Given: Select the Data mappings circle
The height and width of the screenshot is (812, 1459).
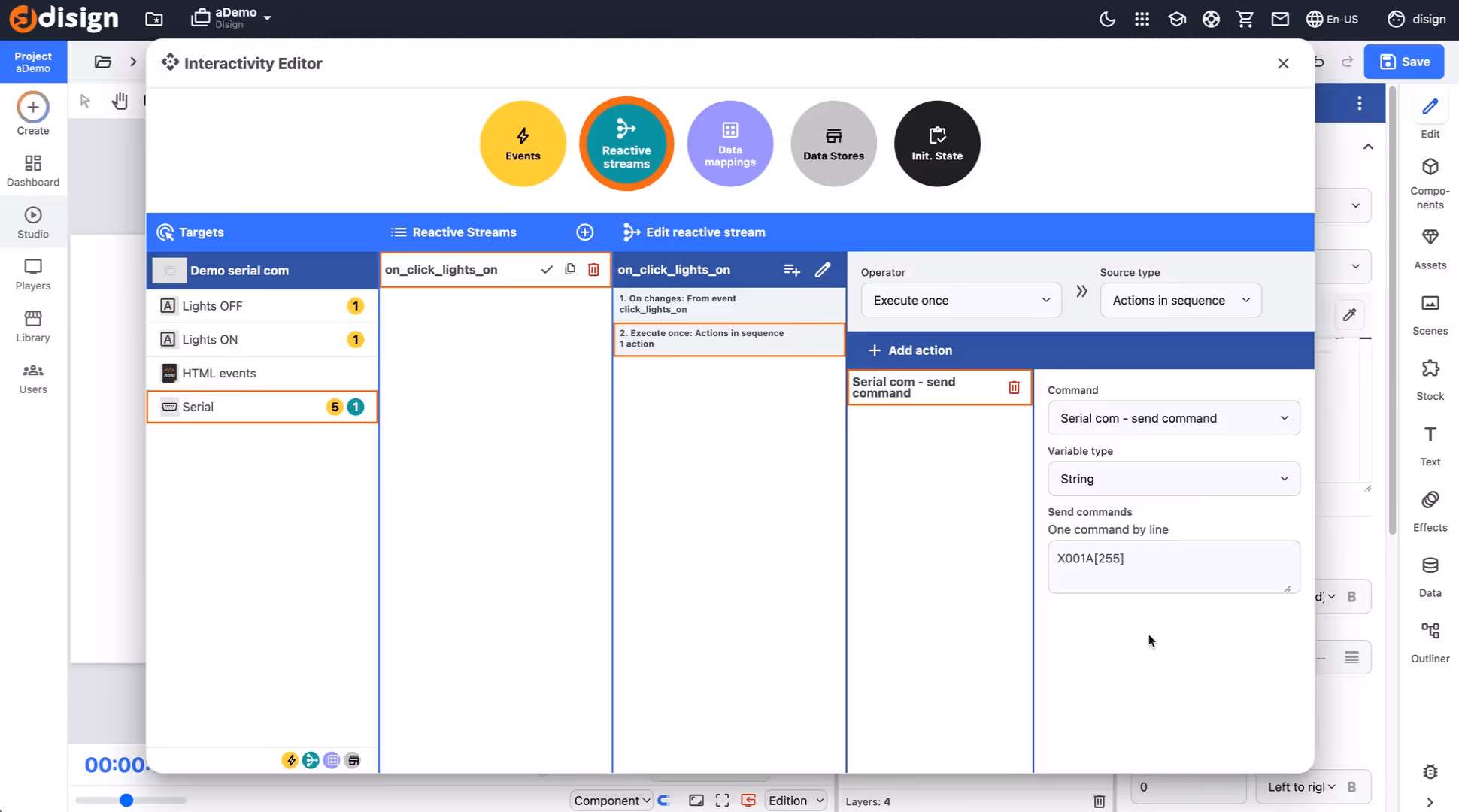Looking at the screenshot, I should click(729, 143).
